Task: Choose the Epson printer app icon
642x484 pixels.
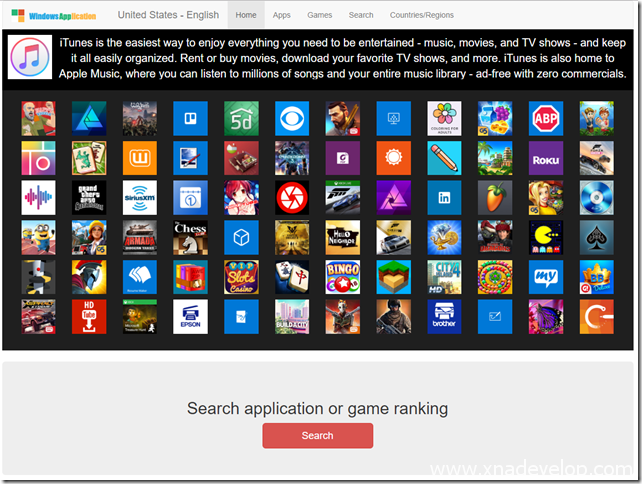Action: point(190,316)
